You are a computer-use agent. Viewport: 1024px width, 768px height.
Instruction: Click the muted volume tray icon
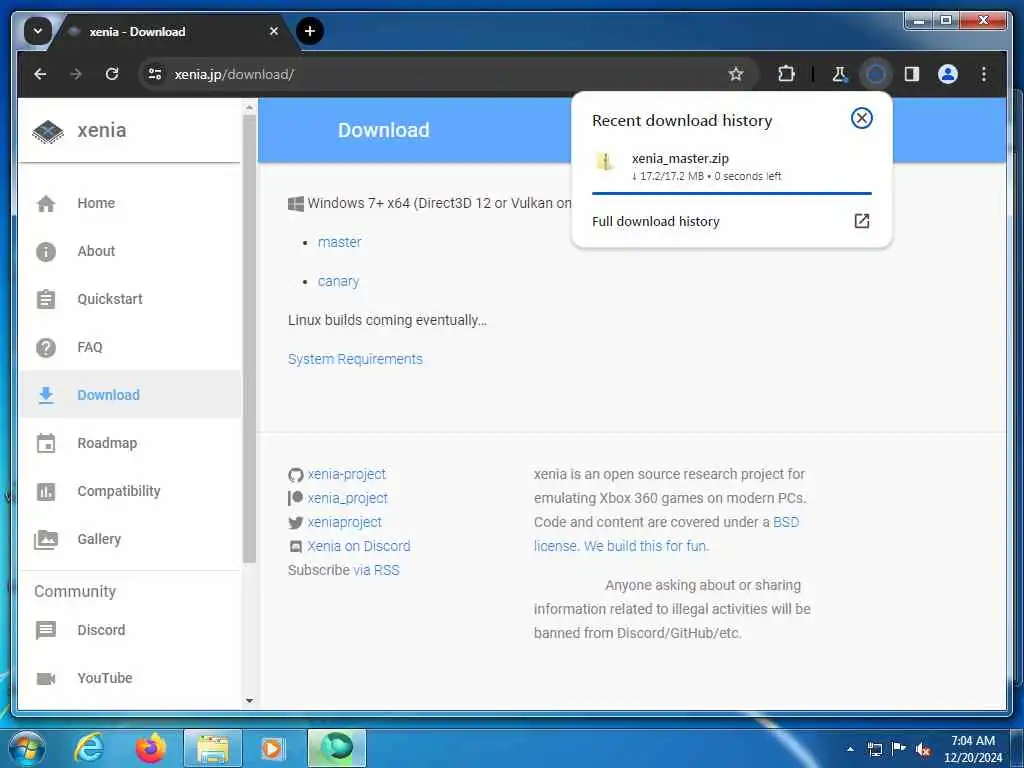(x=923, y=749)
